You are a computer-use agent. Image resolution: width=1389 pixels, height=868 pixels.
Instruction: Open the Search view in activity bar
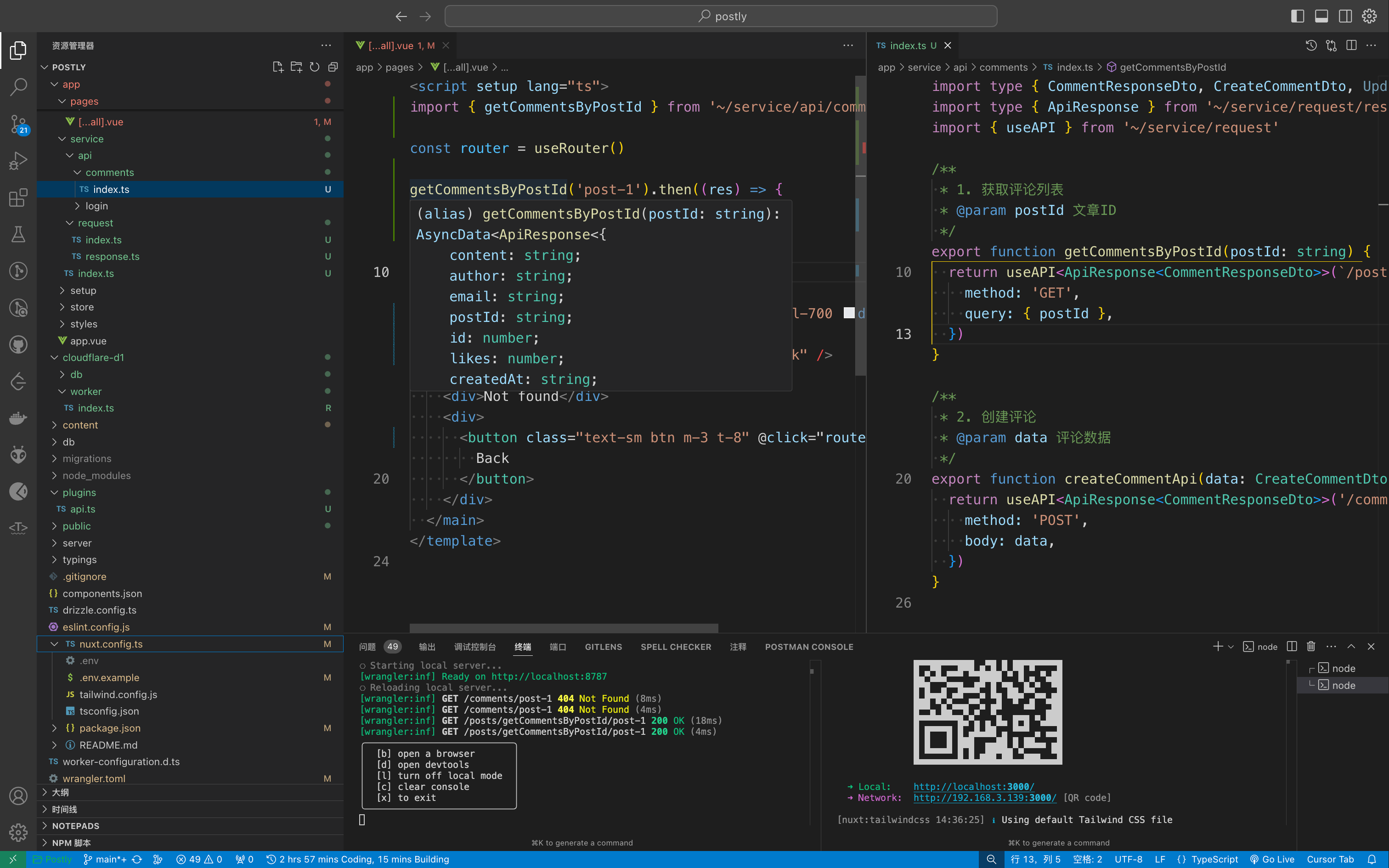18,87
